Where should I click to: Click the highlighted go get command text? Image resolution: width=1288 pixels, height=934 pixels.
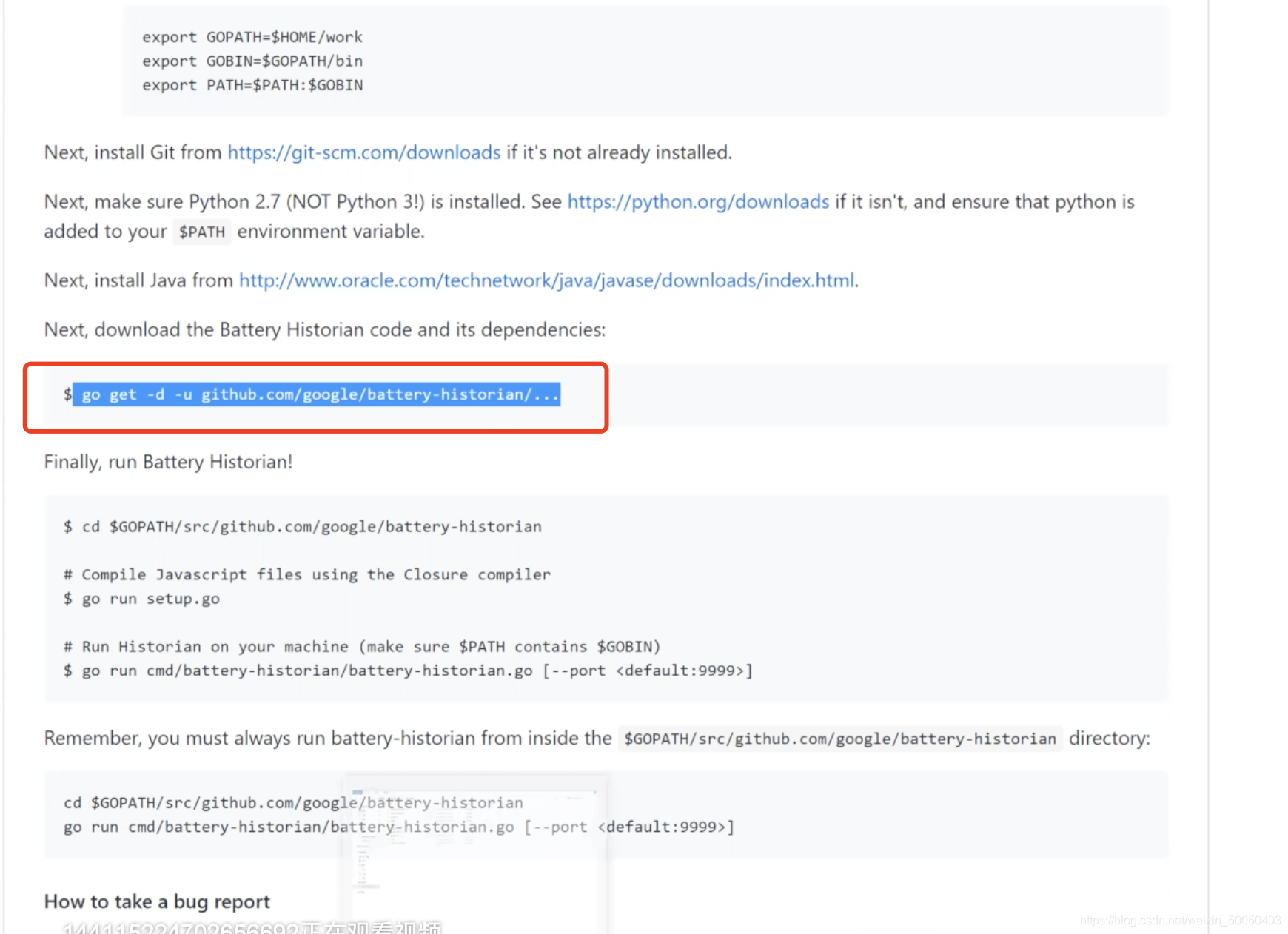(316, 394)
